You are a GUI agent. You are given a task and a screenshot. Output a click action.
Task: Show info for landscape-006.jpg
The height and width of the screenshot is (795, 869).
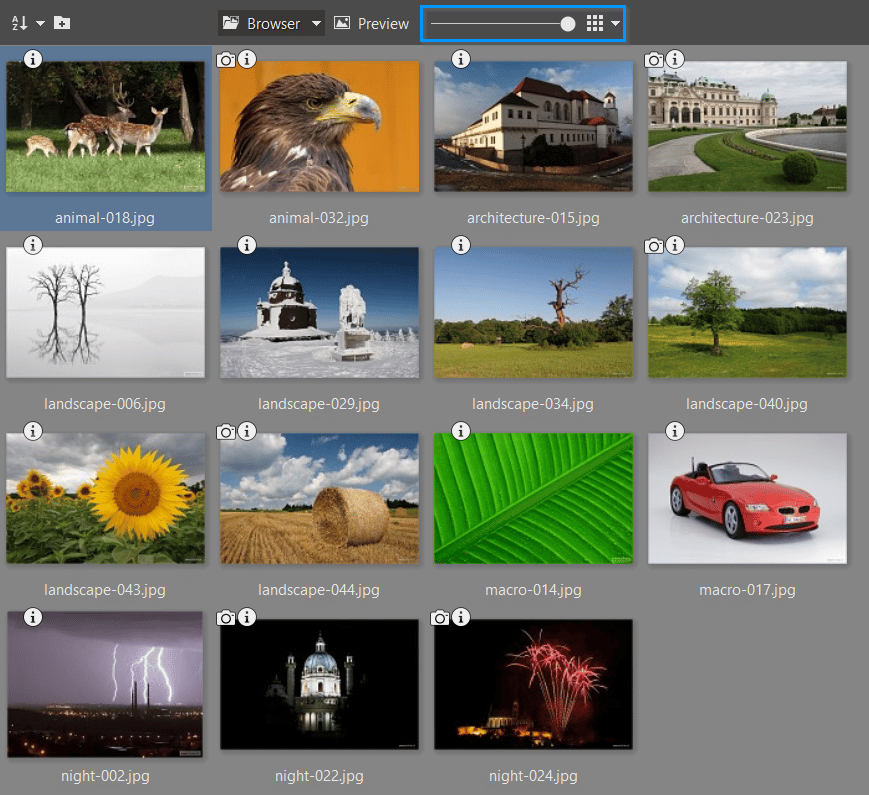point(33,244)
